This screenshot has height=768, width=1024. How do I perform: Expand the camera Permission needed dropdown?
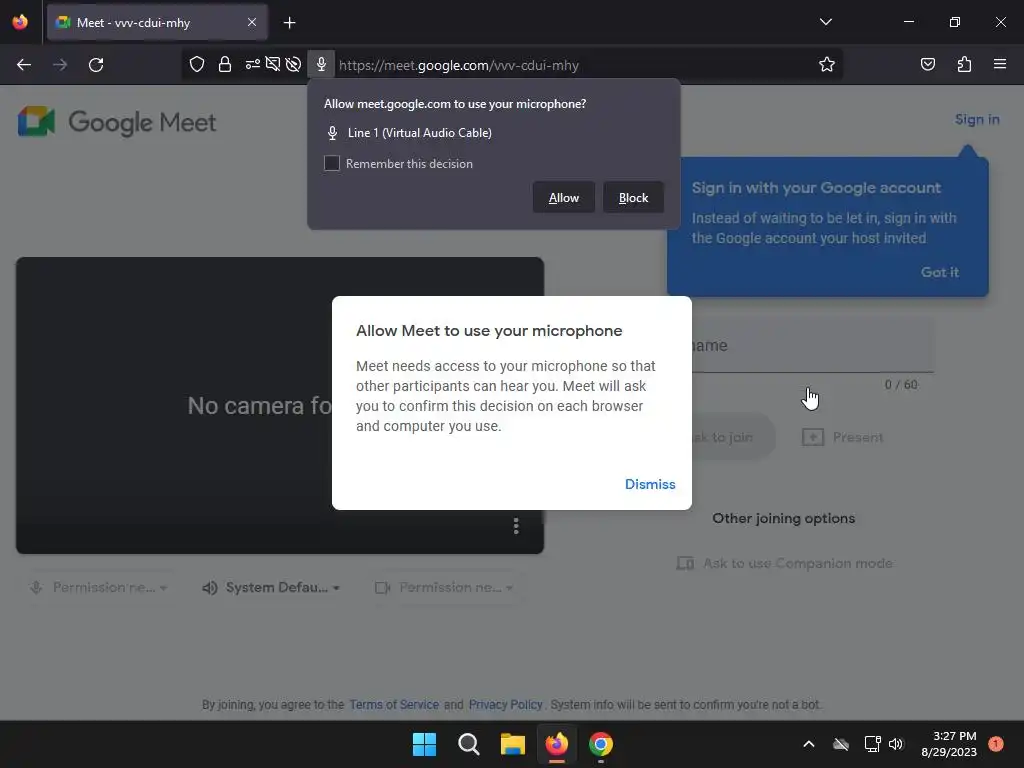pos(444,587)
